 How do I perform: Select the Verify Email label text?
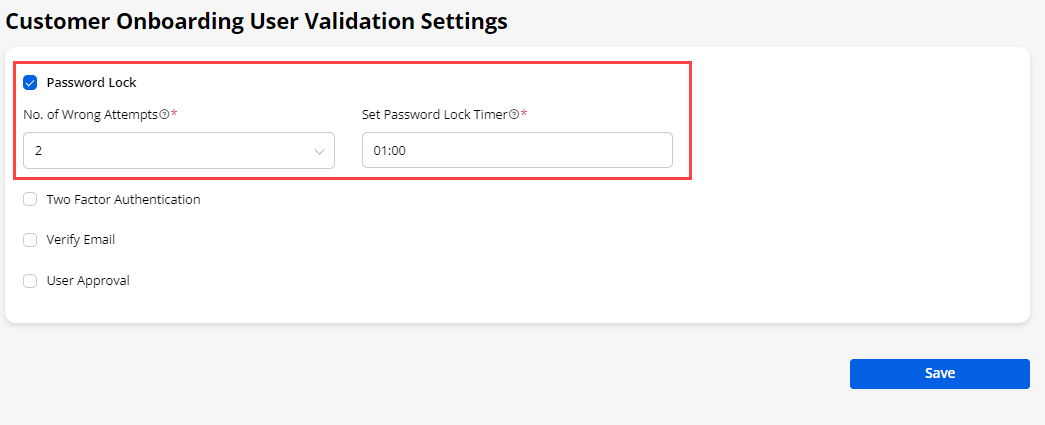click(x=81, y=240)
